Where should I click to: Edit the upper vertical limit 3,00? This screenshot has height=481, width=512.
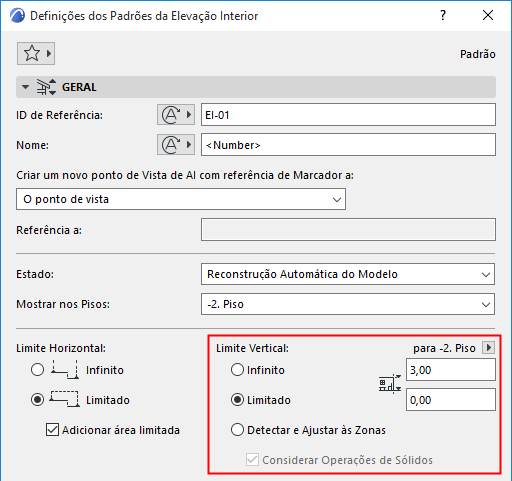click(451, 370)
